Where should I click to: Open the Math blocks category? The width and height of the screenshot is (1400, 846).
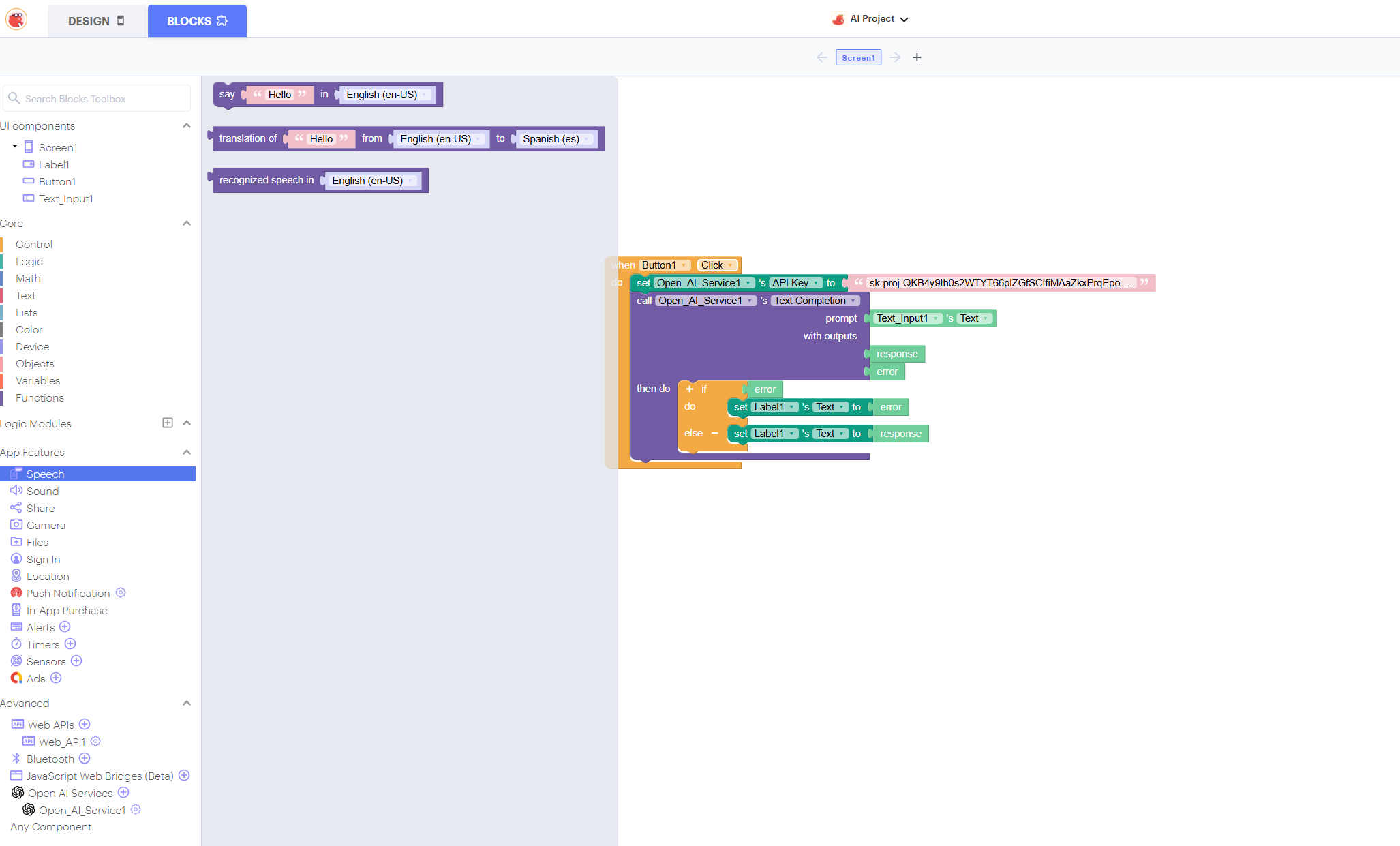[x=28, y=278]
